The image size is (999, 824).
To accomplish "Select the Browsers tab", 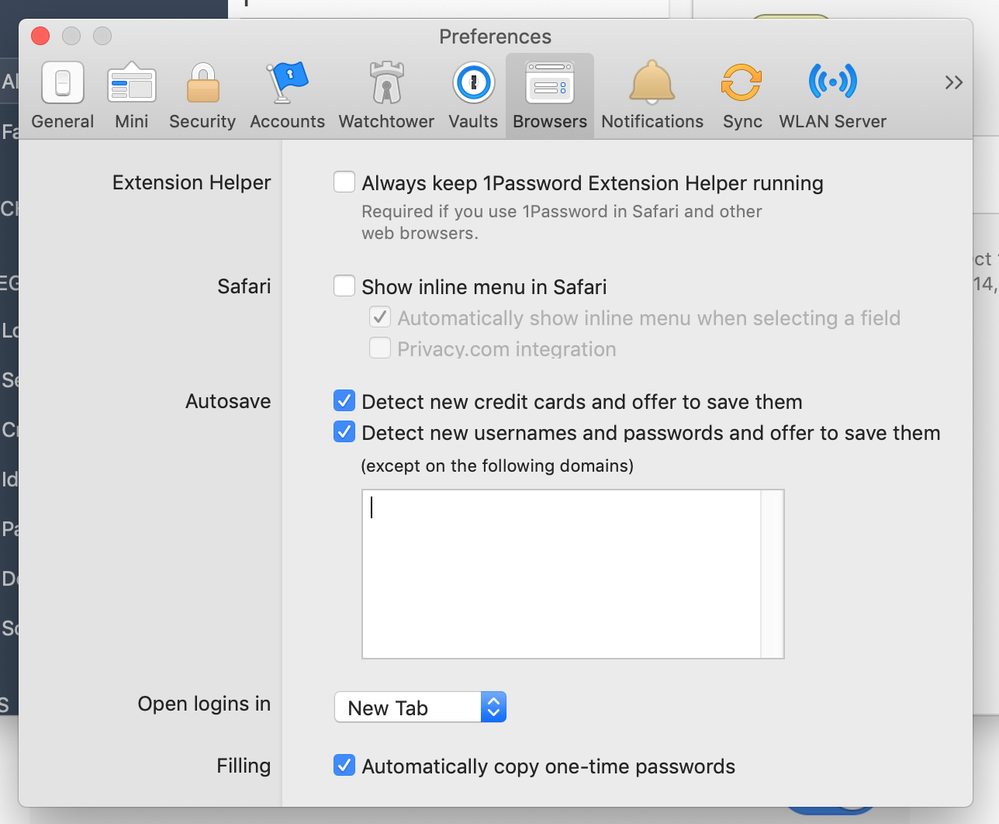I will (x=549, y=96).
